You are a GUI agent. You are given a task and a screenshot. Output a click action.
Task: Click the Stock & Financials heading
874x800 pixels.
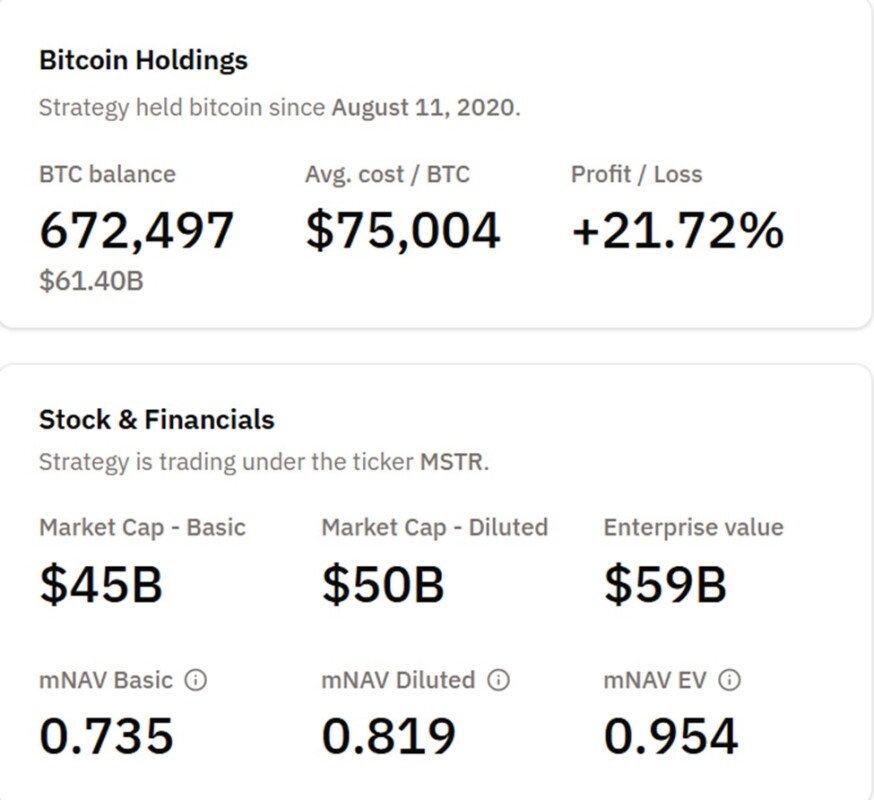(156, 419)
